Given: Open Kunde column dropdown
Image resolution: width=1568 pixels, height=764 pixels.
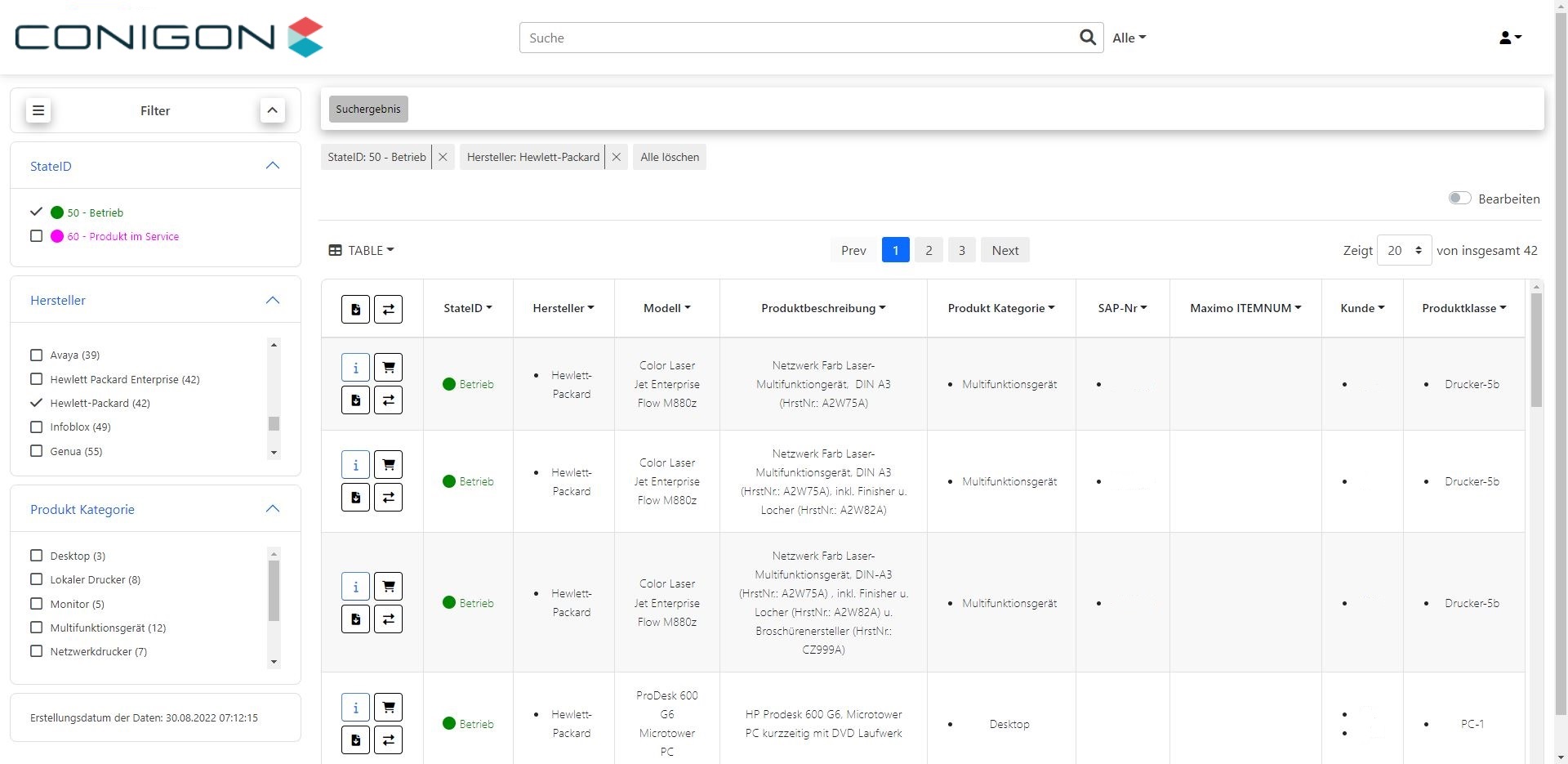Looking at the screenshot, I should [1362, 308].
